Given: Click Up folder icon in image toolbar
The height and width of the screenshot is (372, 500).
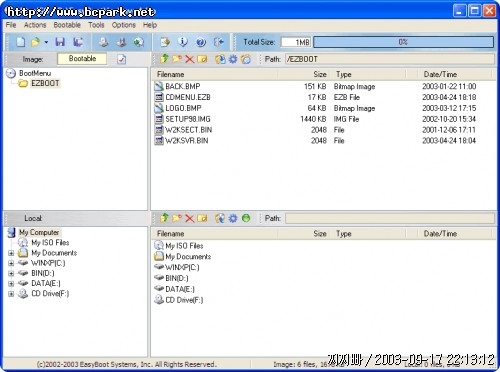Looking at the screenshot, I should (x=164, y=59).
